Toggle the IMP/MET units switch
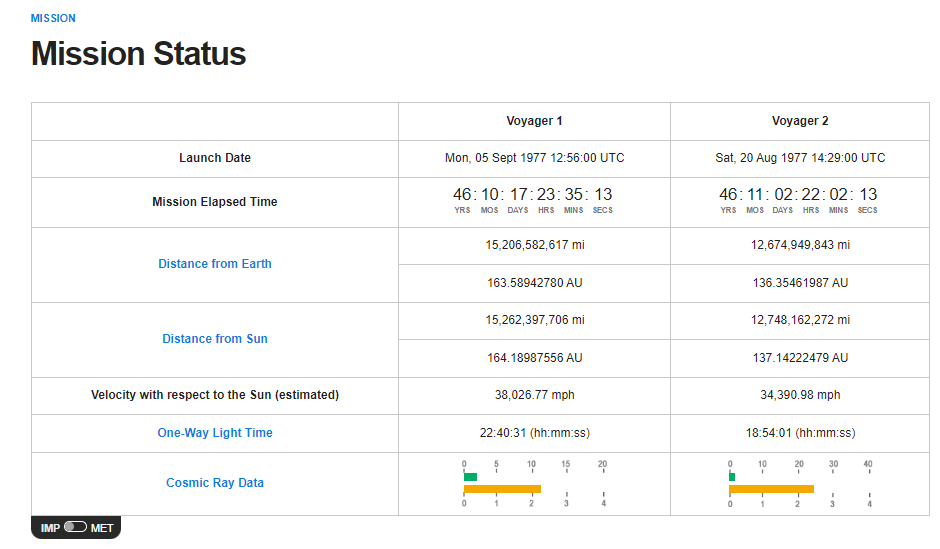The image size is (940, 549). pyautogui.click(x=75, y=527)
